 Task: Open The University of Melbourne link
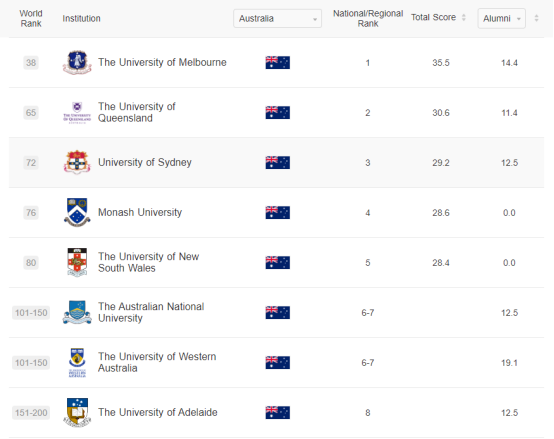click(162, 63)
